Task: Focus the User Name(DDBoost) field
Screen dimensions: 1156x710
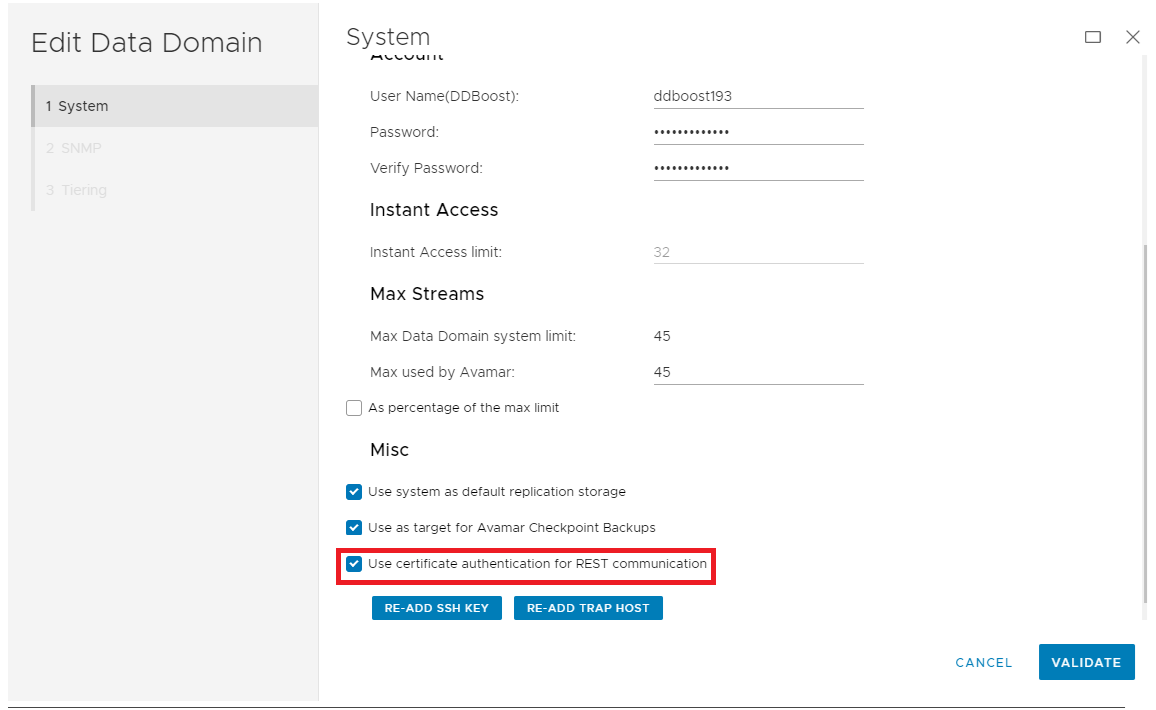Action: click(757, 97)
